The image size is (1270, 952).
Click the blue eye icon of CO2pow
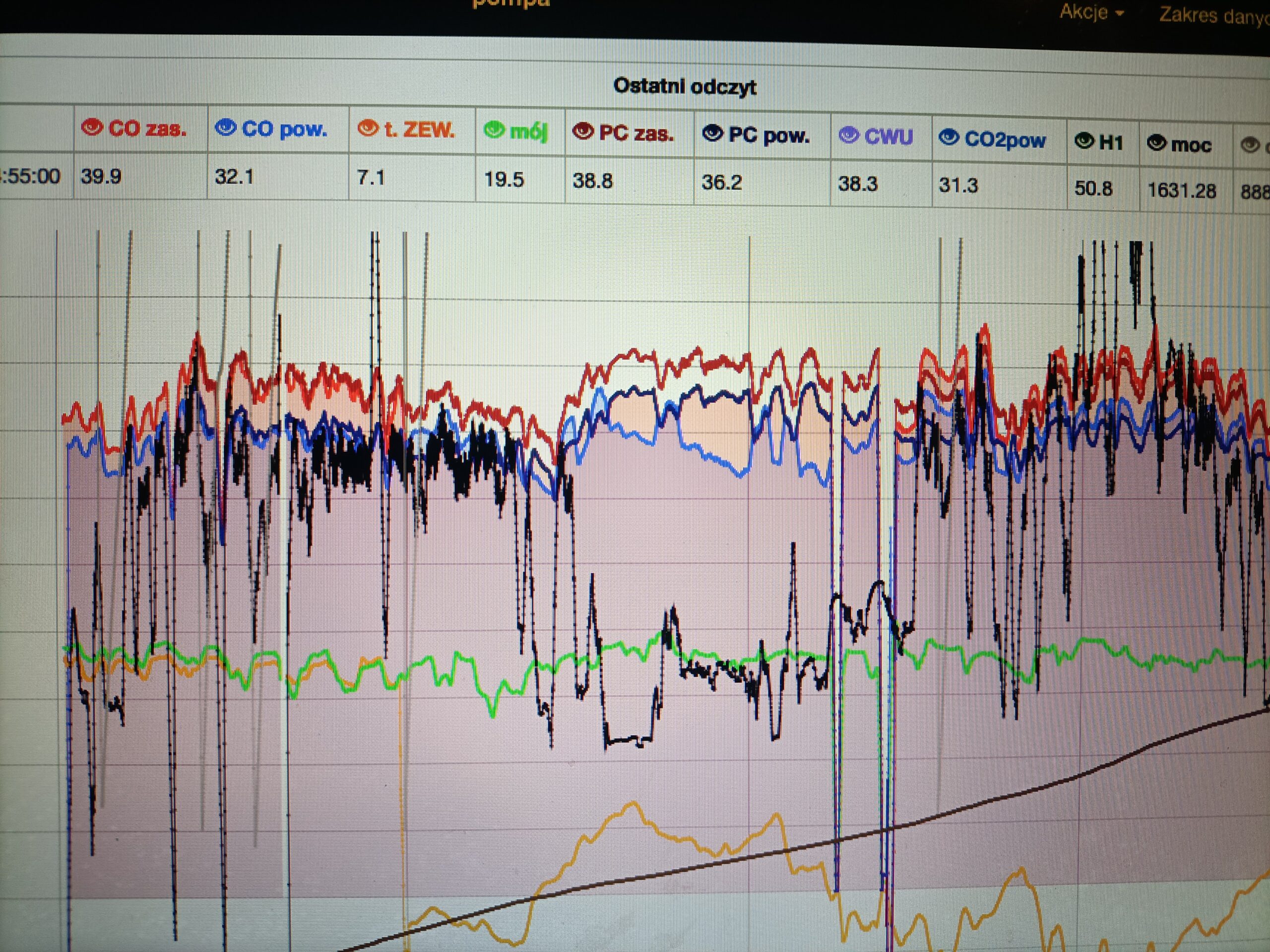949,137
